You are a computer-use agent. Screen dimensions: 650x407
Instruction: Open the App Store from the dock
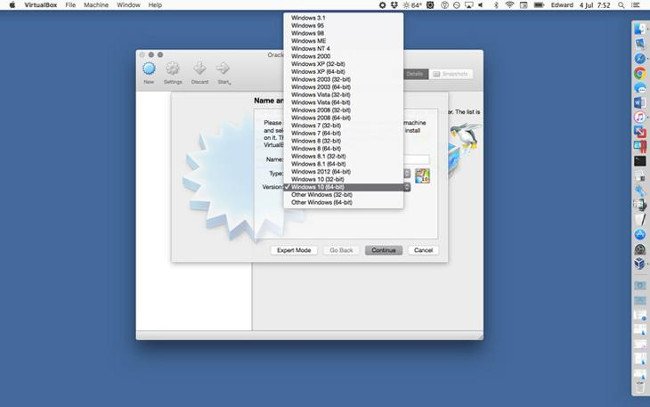click(x=640, y=234)
